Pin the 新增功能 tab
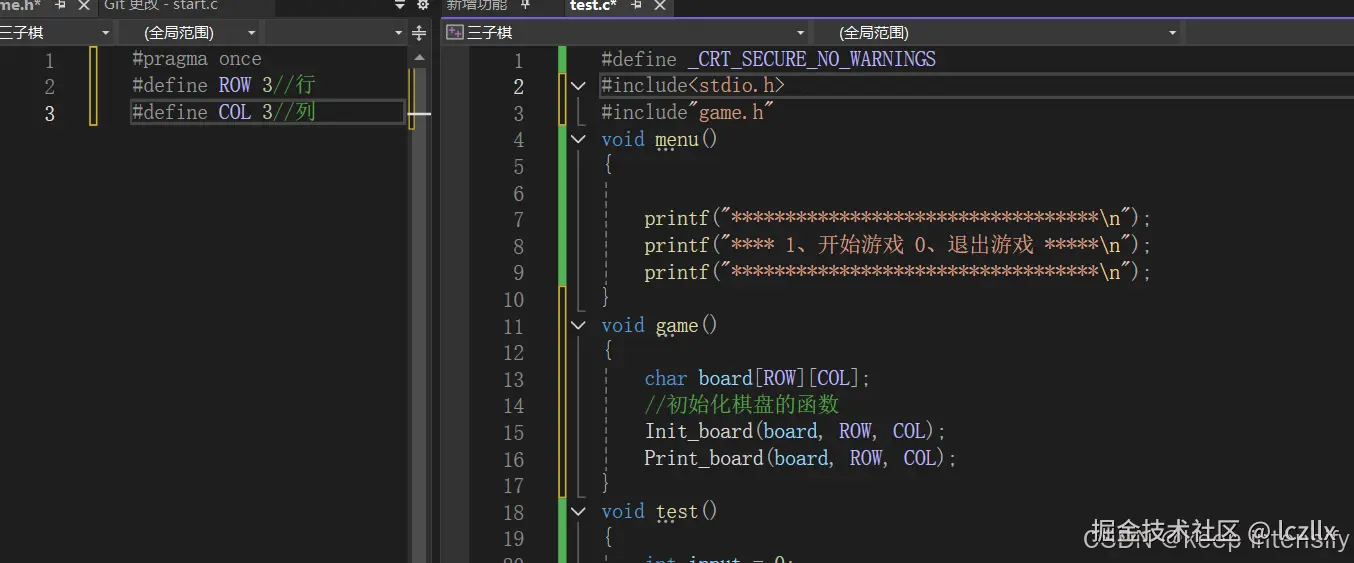Screen dimensions: 1354x563 click(526, 6)
